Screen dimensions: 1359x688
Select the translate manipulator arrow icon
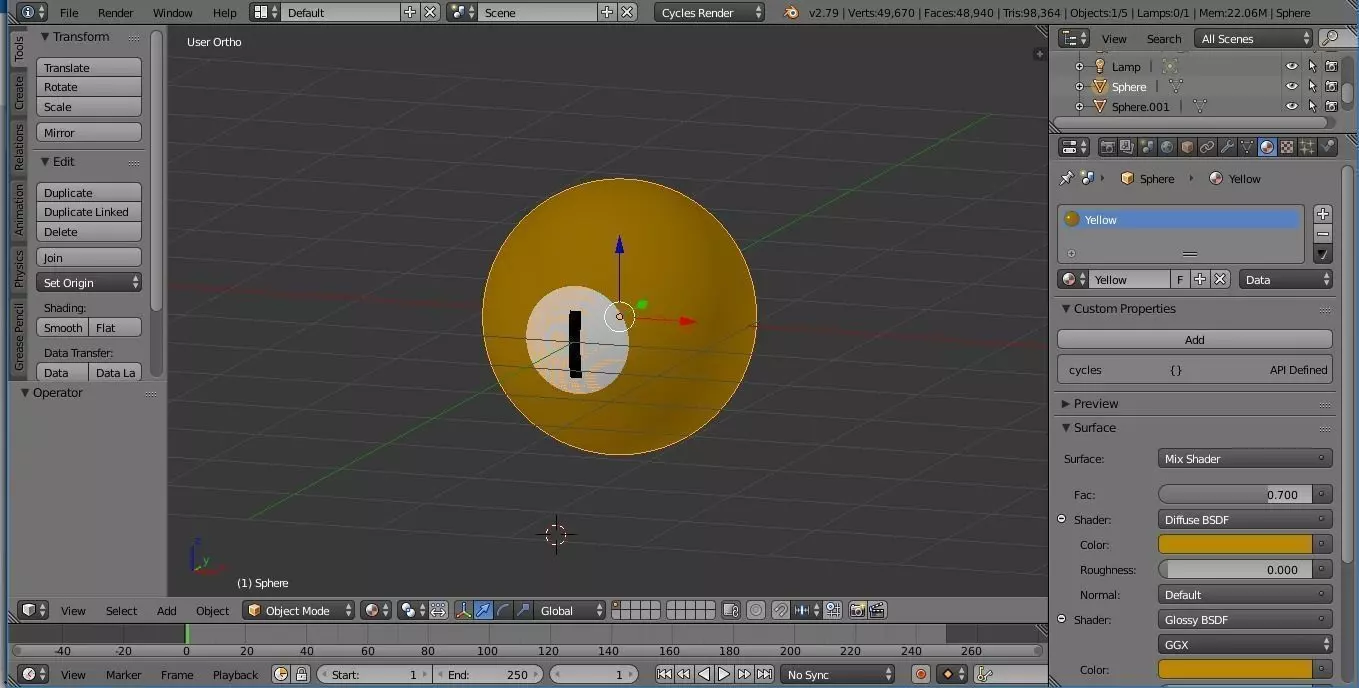(x=483, y=610)
